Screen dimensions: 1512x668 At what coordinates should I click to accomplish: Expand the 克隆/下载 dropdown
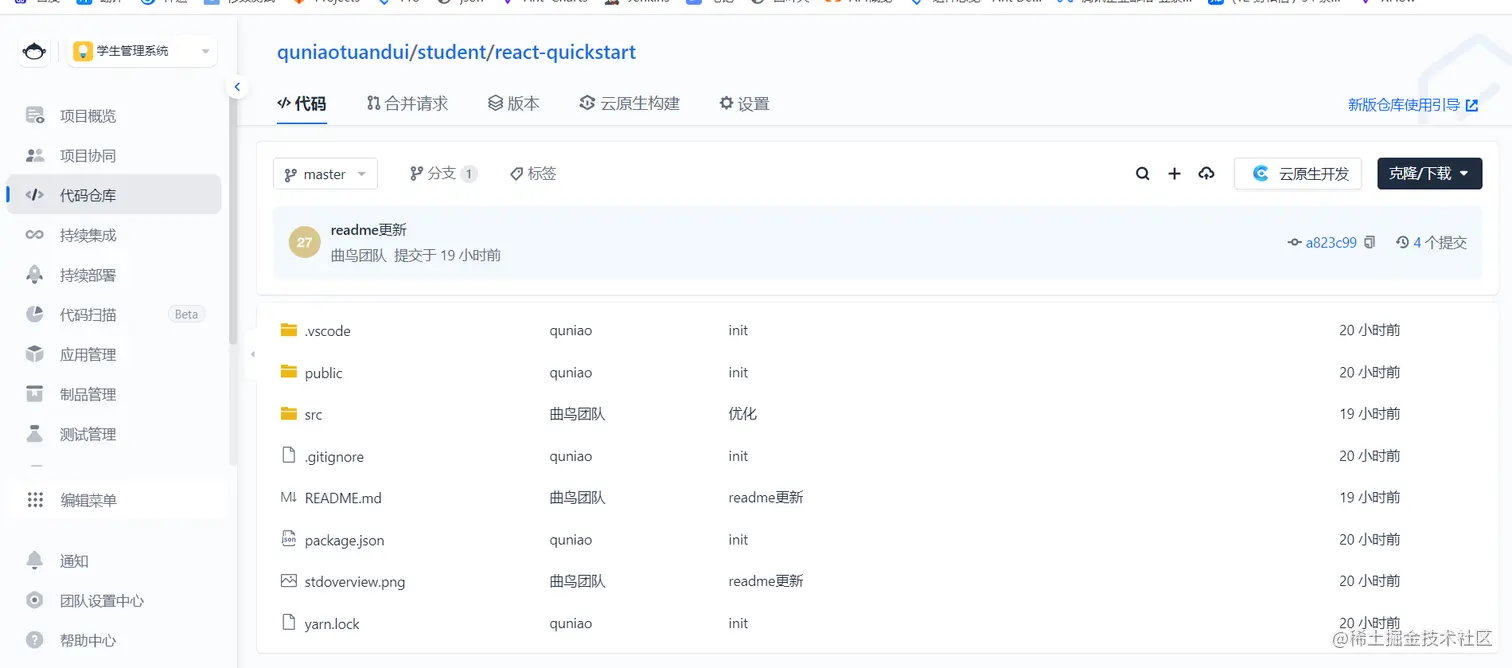(1429, 173)
